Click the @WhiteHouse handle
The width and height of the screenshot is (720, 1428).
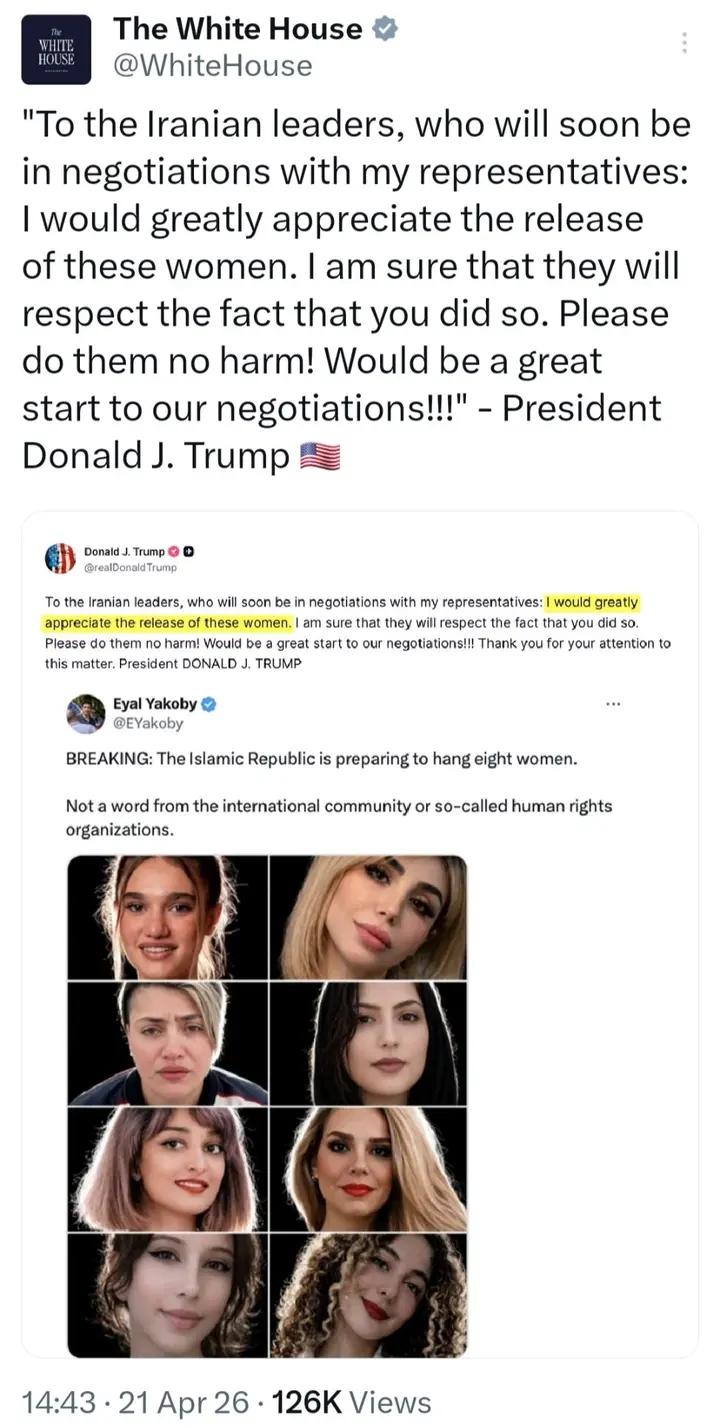point(213,66)
